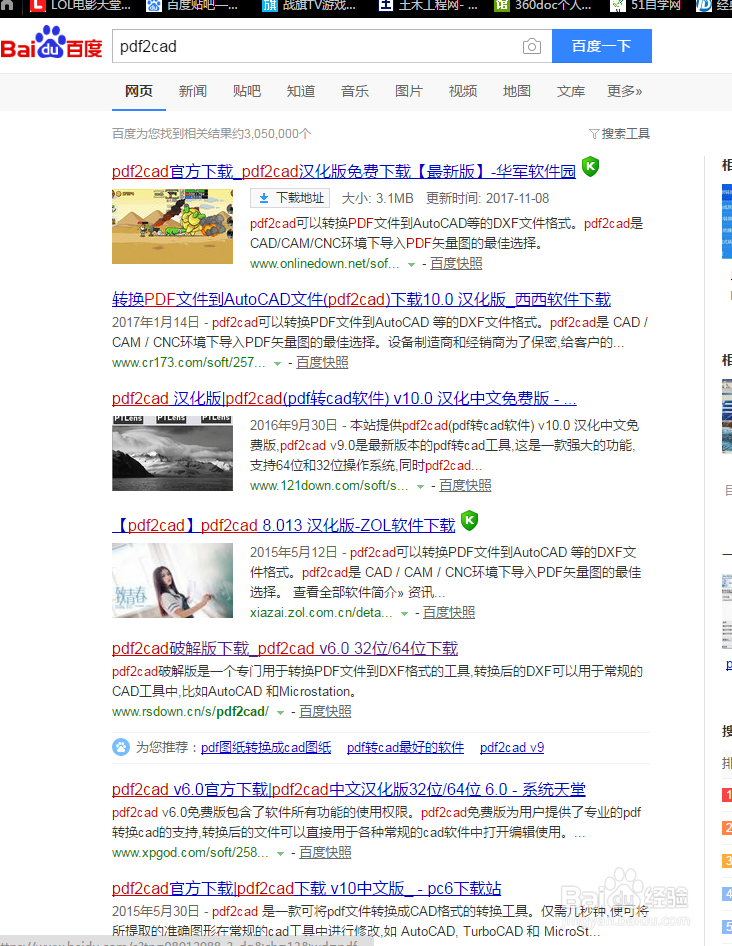Open 土木工程网 bookmark in bookmarks bar
Screen dimensions: 732x946
point(428,6)
